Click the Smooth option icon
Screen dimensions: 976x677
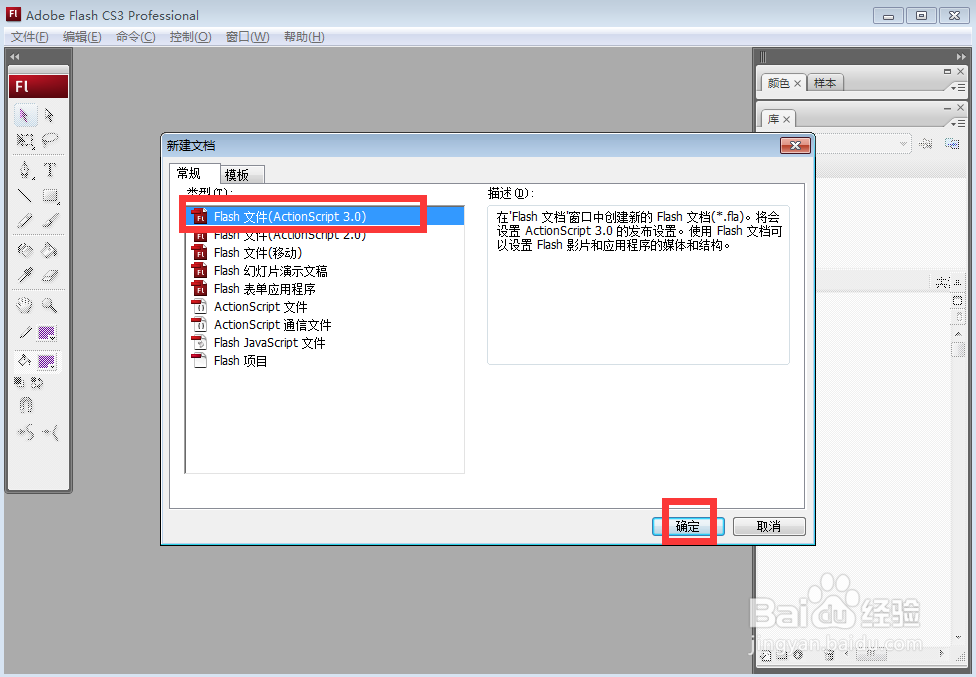tap(26, 432)
